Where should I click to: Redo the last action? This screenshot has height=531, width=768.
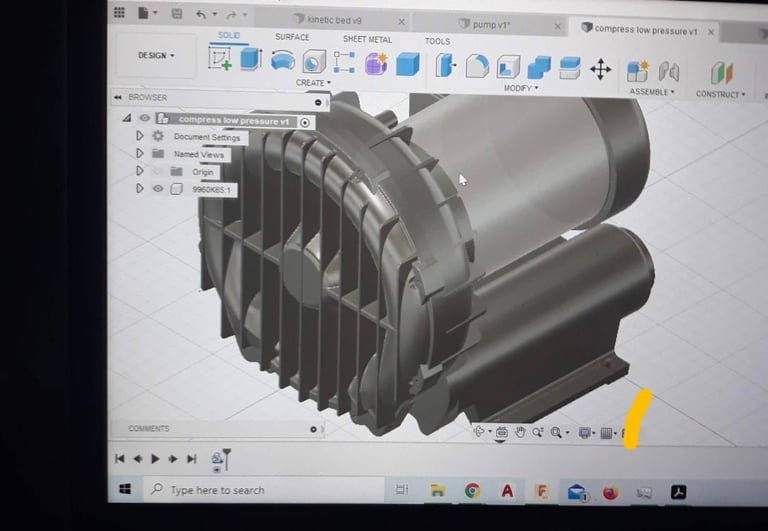(231, 16)
